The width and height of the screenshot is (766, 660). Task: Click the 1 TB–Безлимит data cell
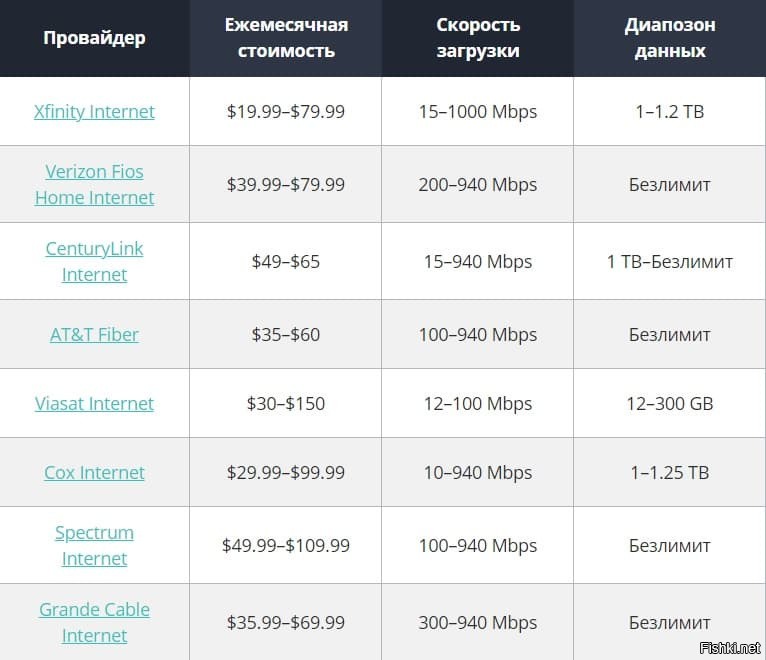pos(670,262)
